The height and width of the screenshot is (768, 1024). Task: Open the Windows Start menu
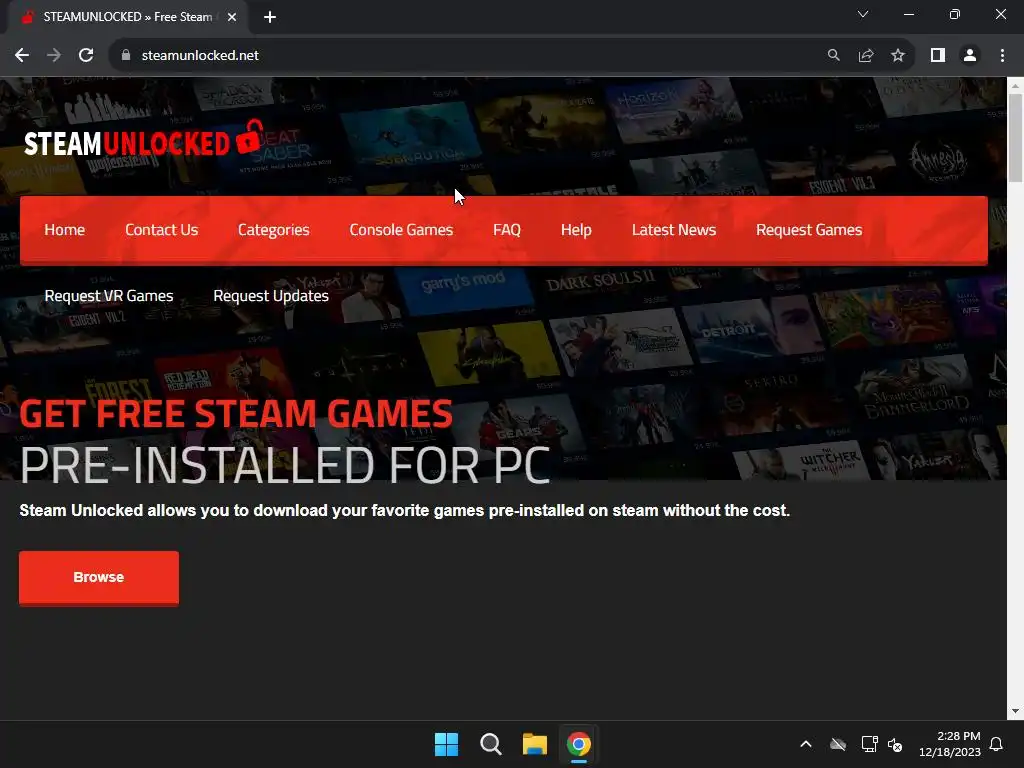(447, 744)
